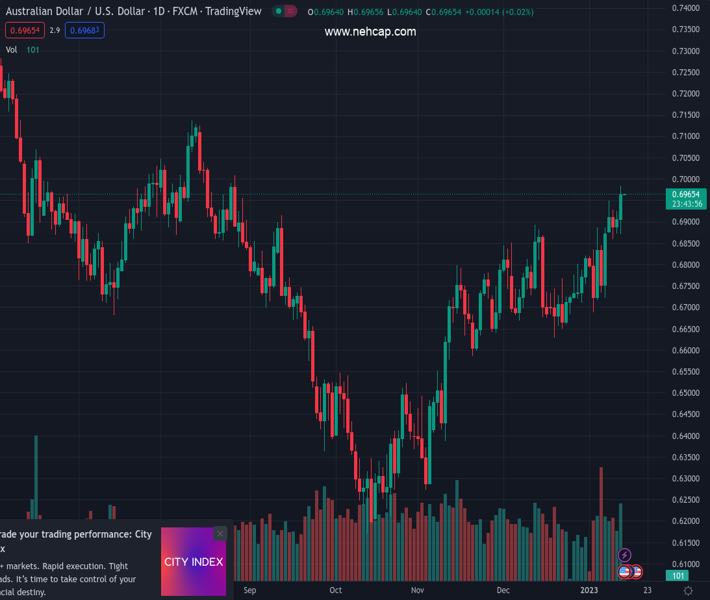Open chart settings gear icon
The image size is (710, 600).
(688, 591)
